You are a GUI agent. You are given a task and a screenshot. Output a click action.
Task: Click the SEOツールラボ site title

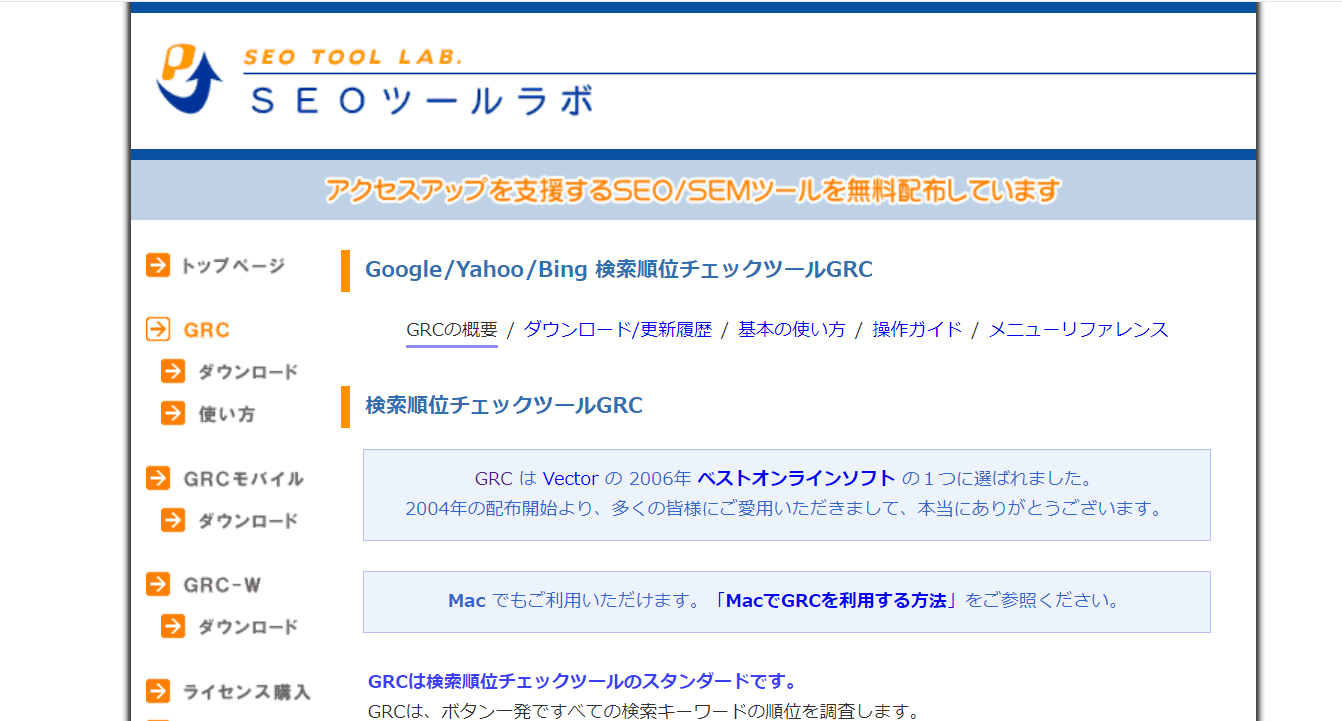pos(422,101)
